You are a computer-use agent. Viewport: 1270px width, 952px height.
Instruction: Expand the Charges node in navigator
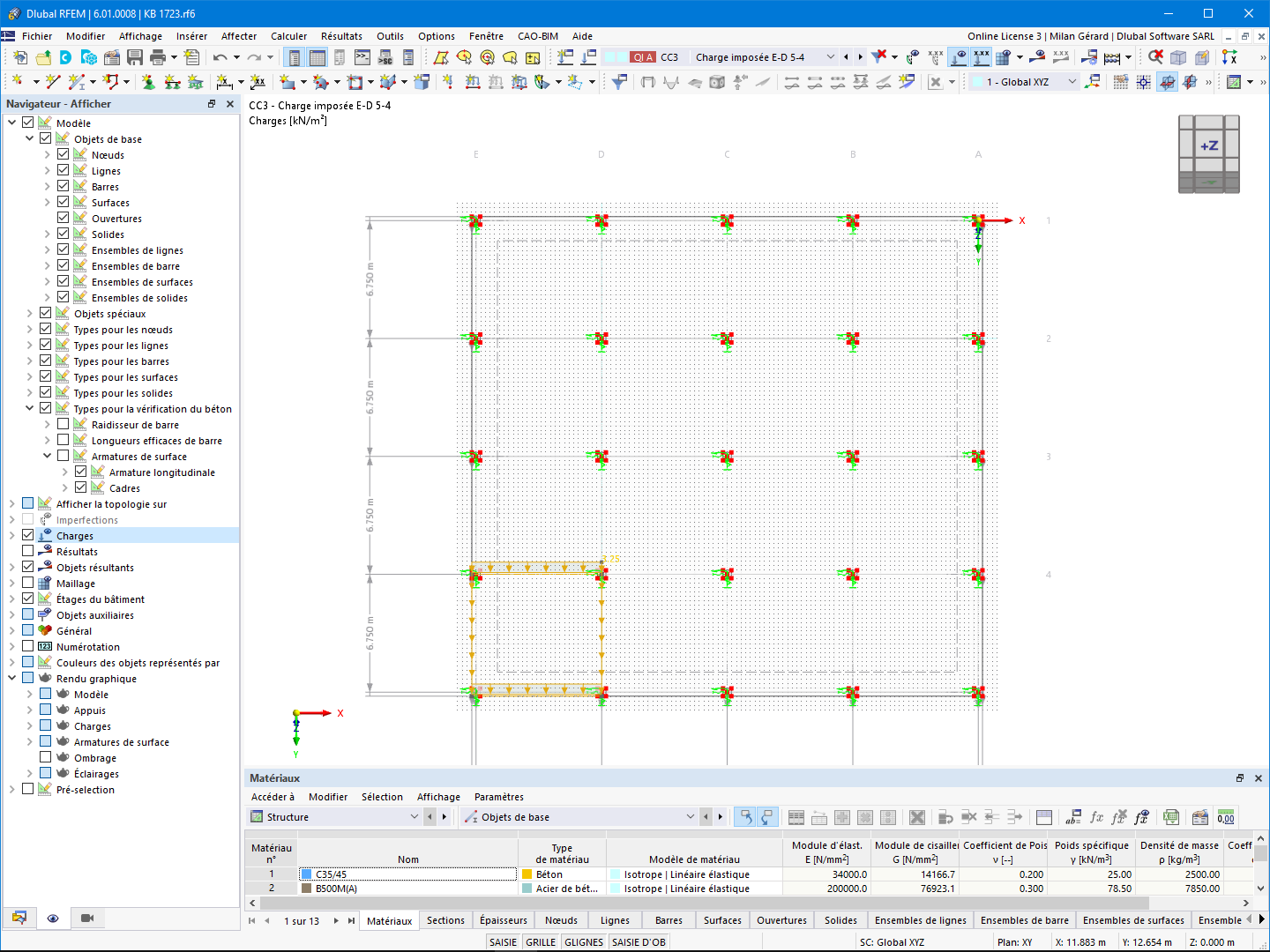12,535
